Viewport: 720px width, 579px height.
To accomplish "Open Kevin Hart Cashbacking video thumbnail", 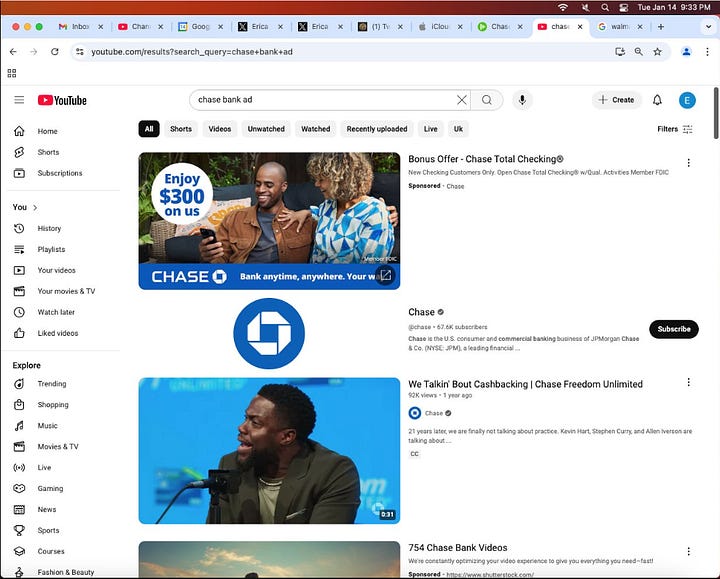I will click(x=269, y=450).
